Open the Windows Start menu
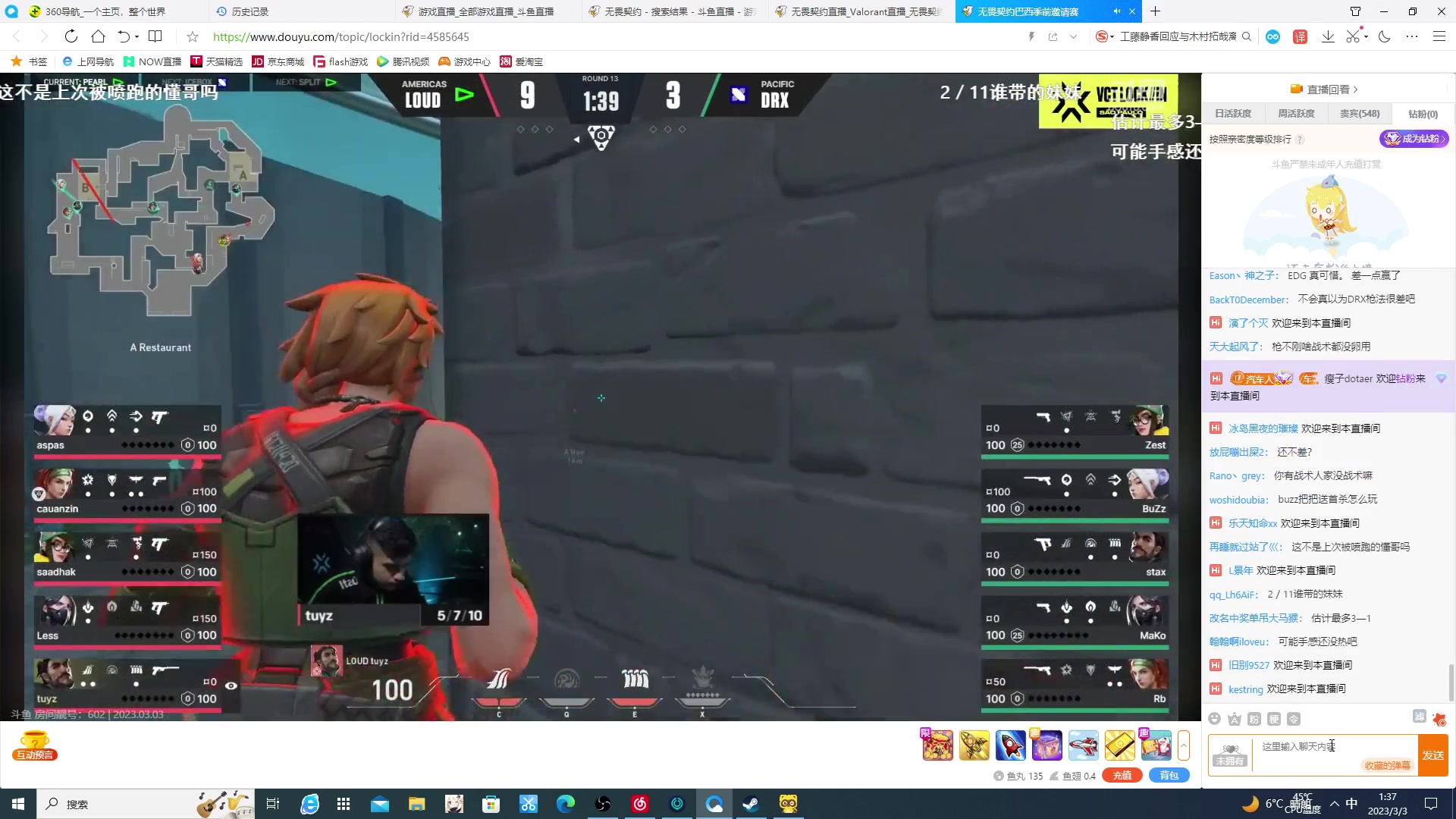 coord(18,804)
